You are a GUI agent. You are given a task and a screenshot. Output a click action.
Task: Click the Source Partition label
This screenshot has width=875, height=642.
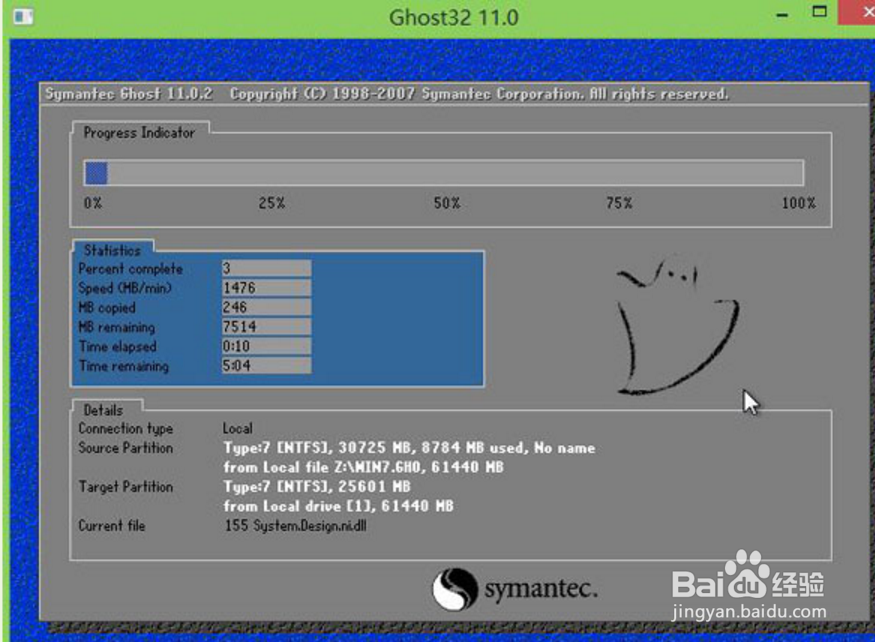click(126, 448)
